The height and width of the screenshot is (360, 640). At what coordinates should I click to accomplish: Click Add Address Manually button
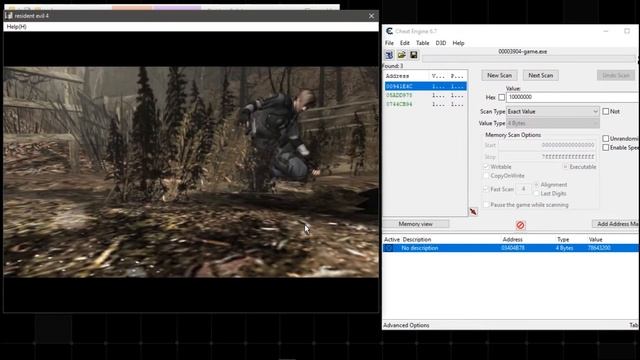coord(616,224)
